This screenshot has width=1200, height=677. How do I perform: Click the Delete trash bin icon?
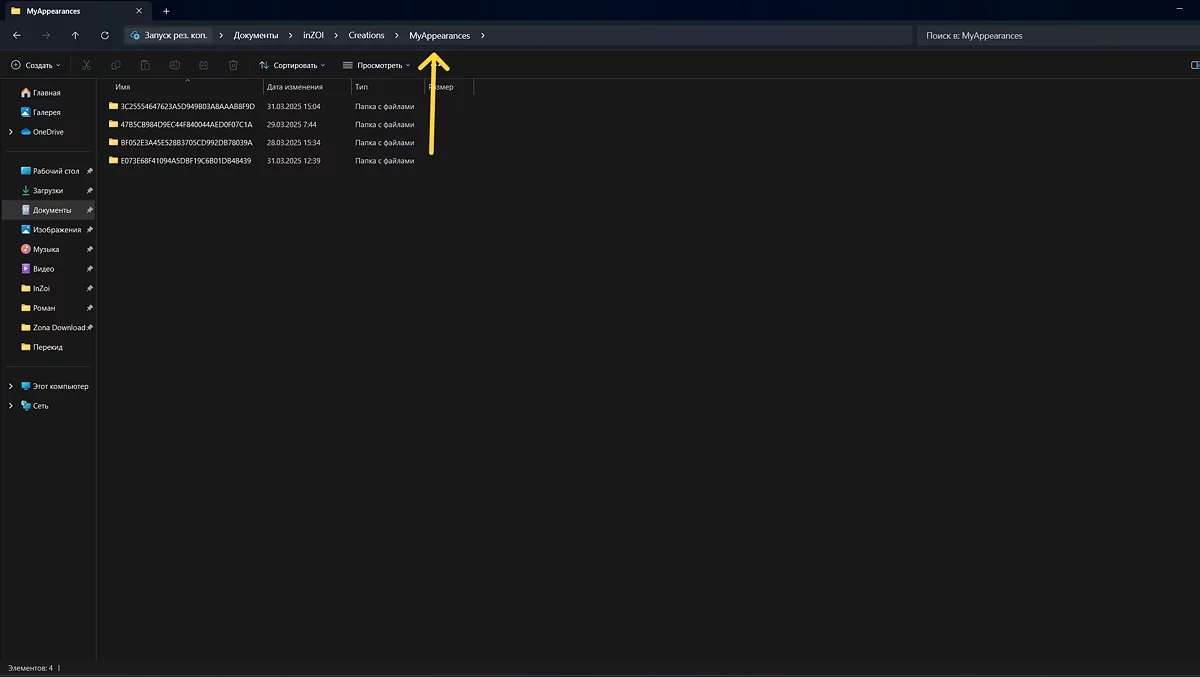pos(233,65)
